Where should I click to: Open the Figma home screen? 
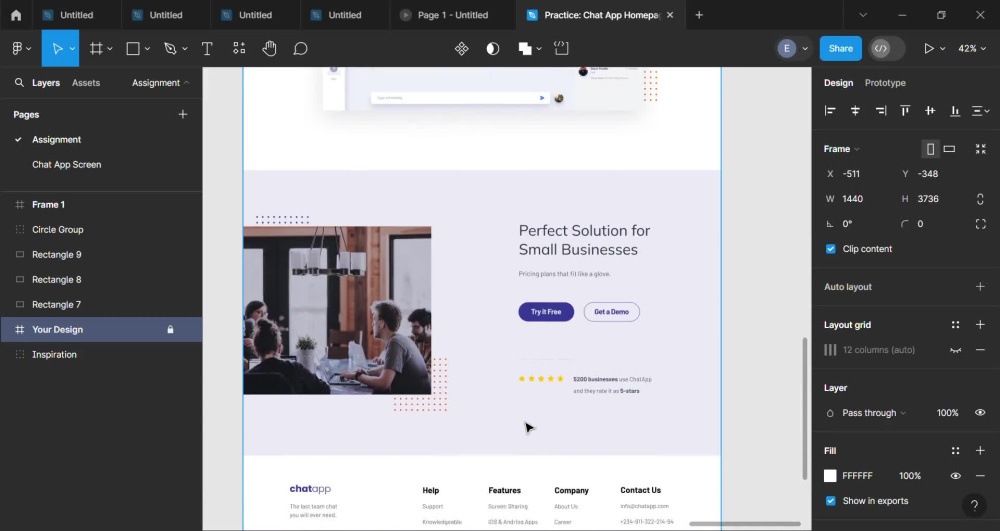pyautogui.click(x=16, y=15)
